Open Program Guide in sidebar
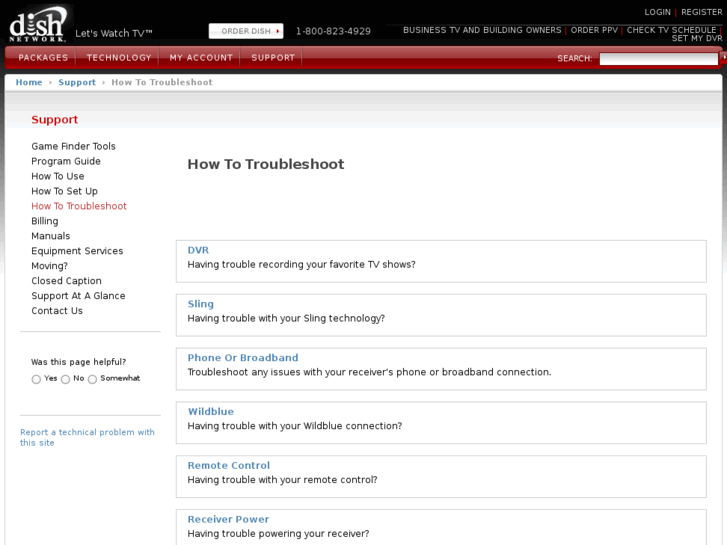The image size is (727, 545). [x=66, y=161]
